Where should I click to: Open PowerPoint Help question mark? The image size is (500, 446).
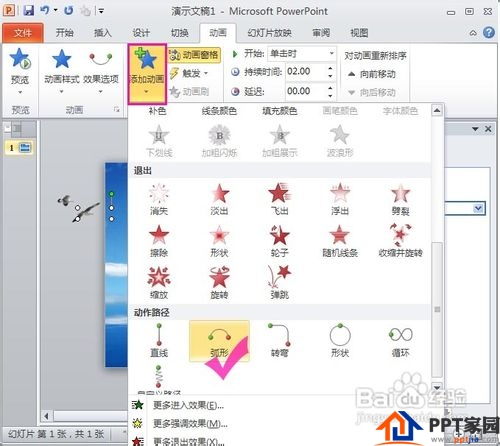point(489,32)
